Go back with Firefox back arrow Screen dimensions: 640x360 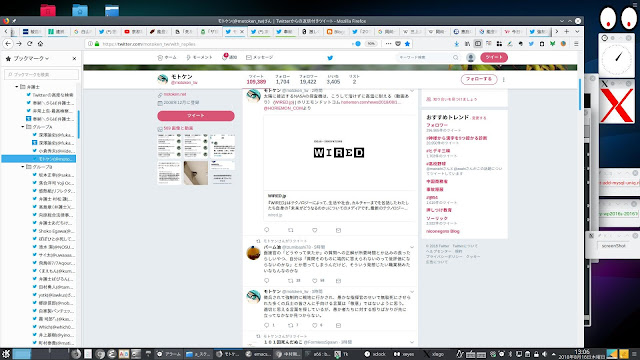click(8, 43)
